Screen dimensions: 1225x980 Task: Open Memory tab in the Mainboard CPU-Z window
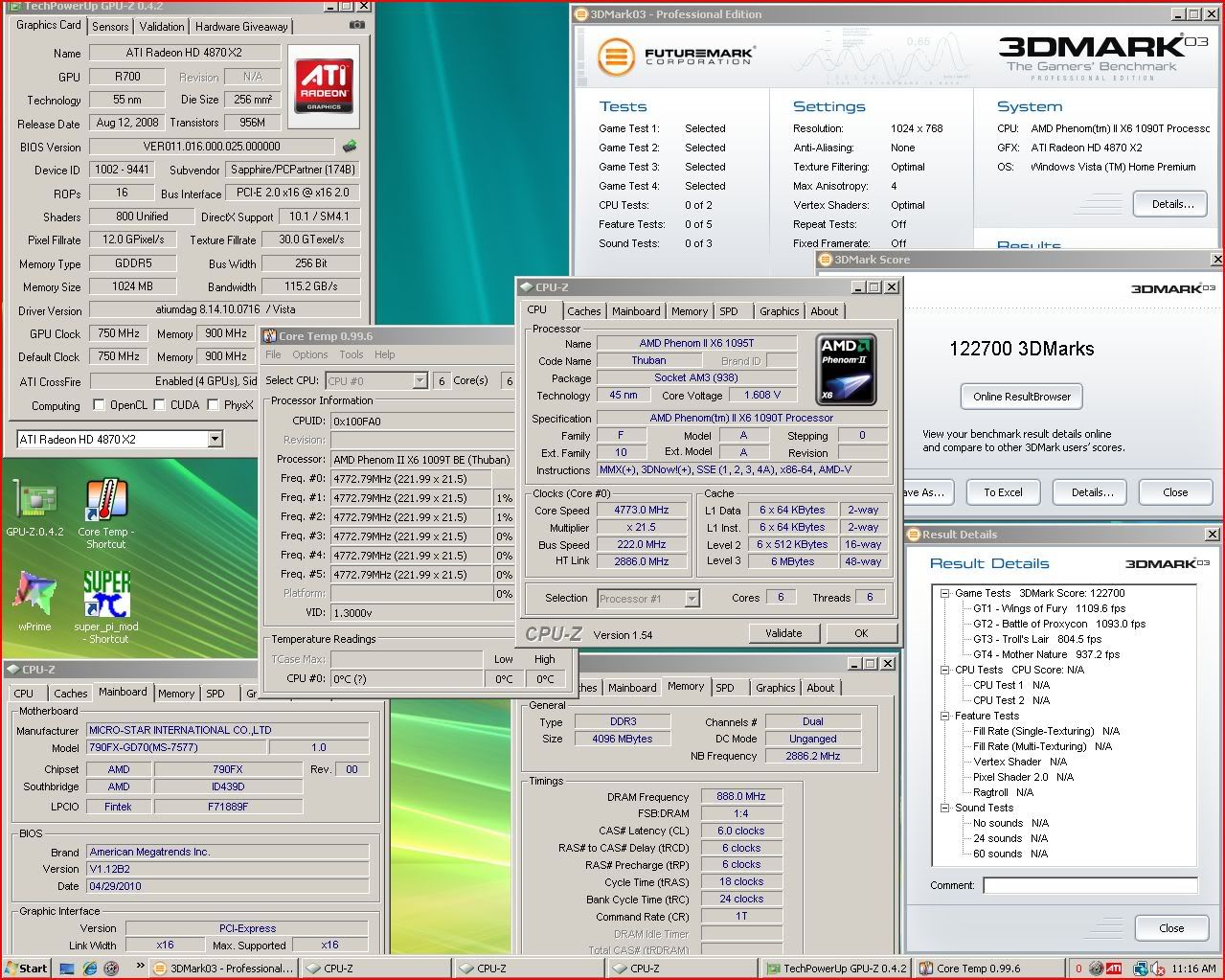point(176,694)
